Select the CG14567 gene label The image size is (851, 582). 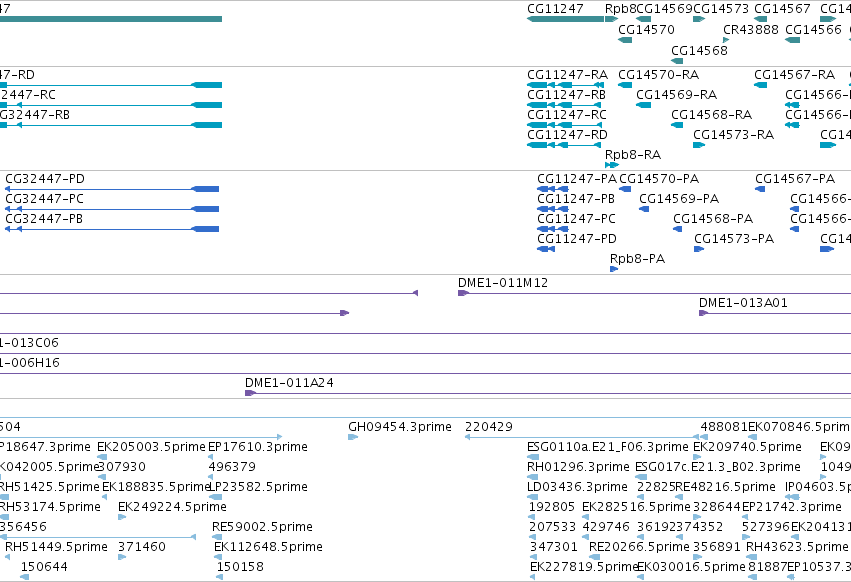click(x=782, y=9)
